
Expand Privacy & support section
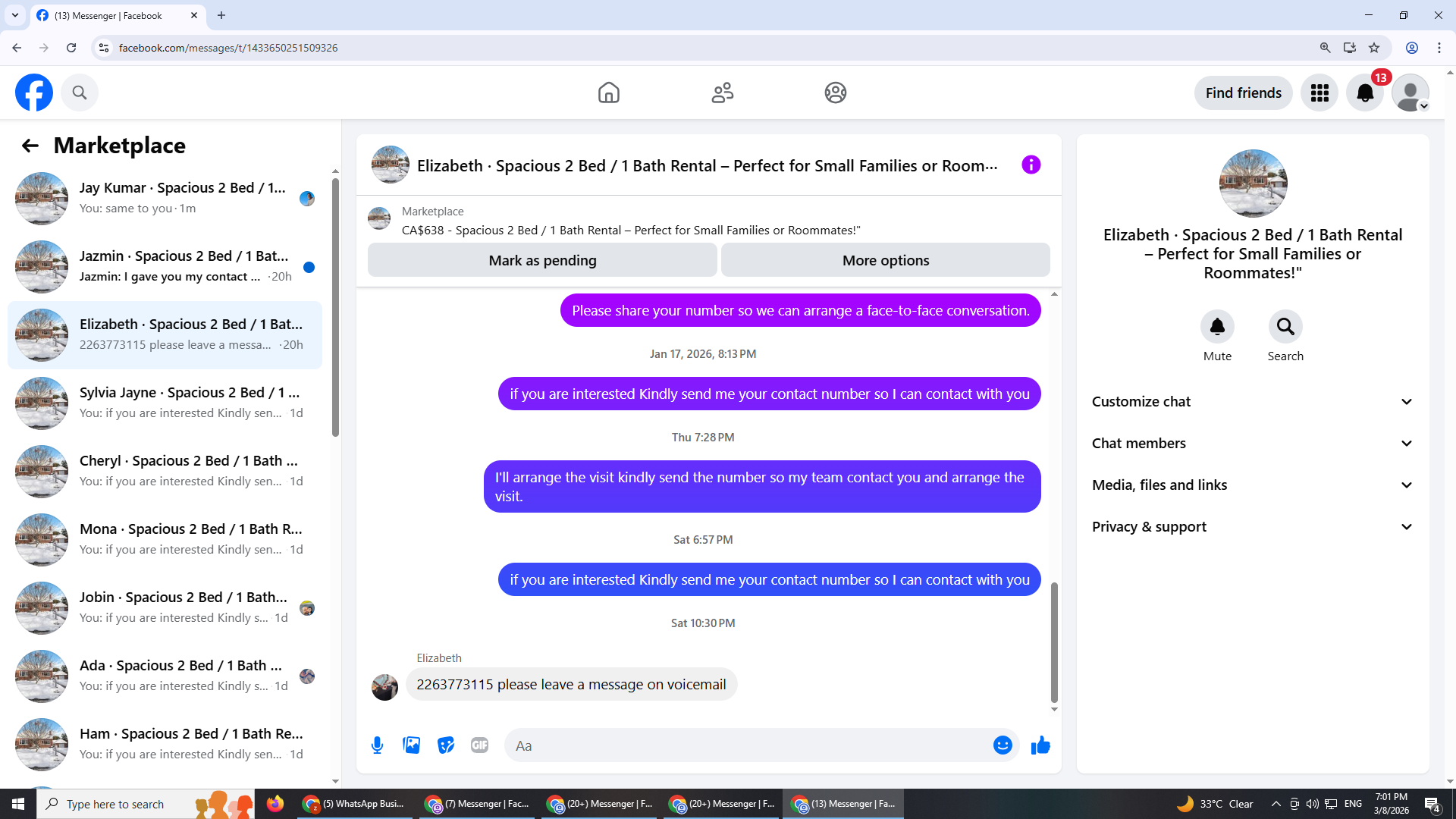pyautogui.click(x=1253, y=527)
